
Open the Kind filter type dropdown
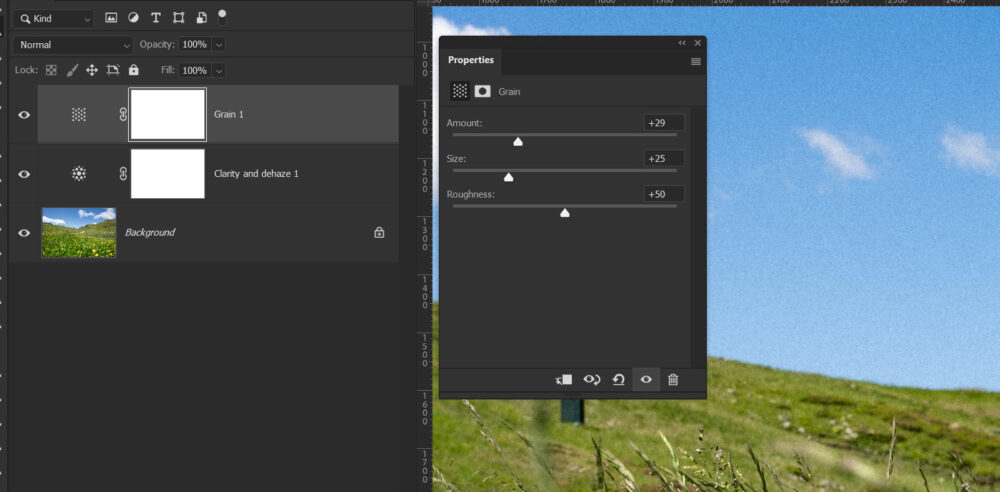coord(56,18)
